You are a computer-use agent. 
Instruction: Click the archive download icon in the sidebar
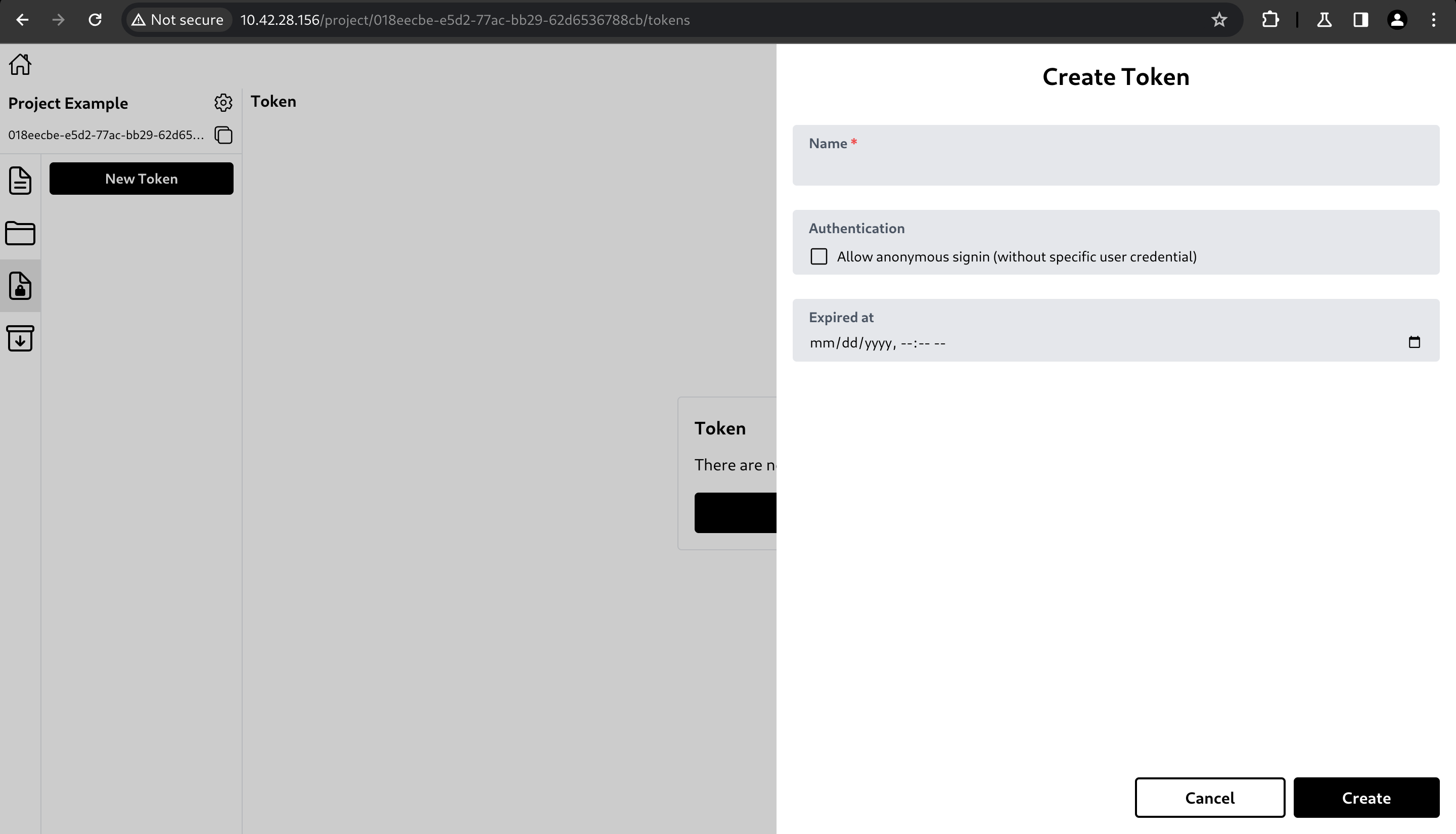(20, 338)
